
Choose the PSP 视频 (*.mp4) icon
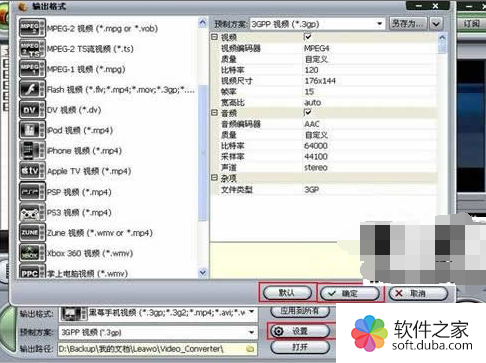[32, 192]
